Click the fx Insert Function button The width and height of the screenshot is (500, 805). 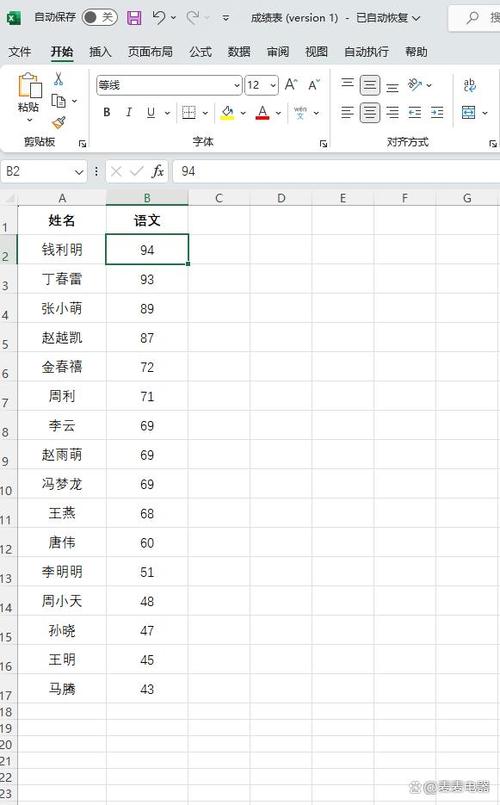[158, 171]
